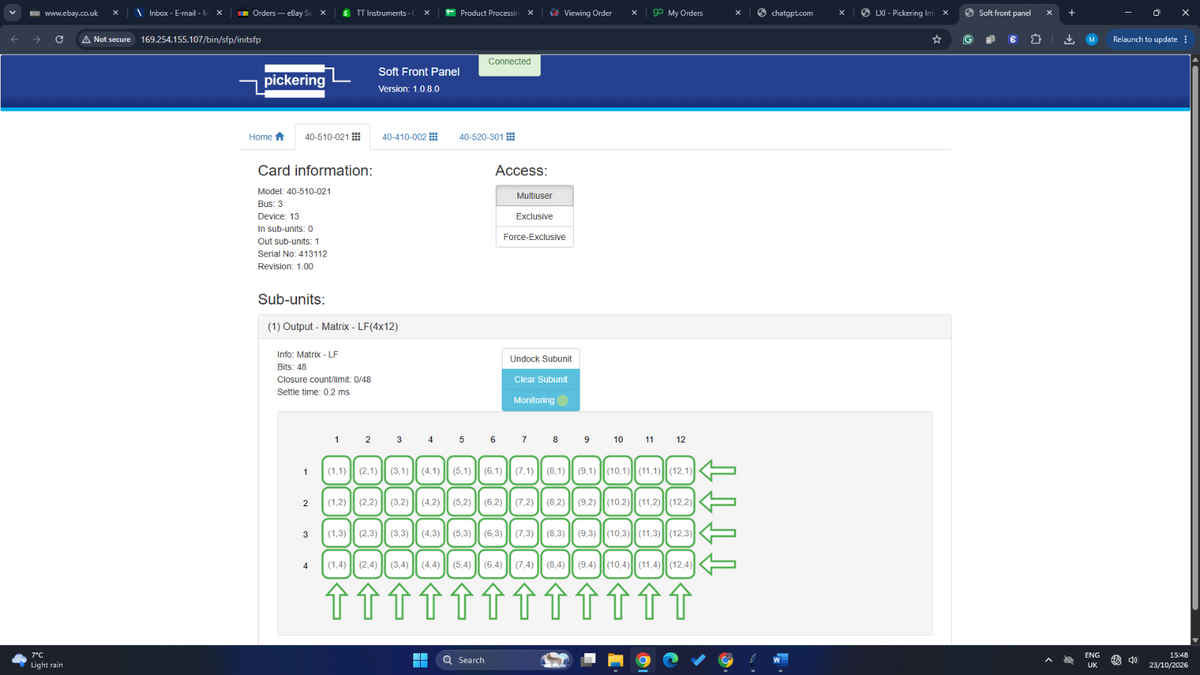
Task: Open the Chrome downloads icon
Action: click(x=1068, y=39)
